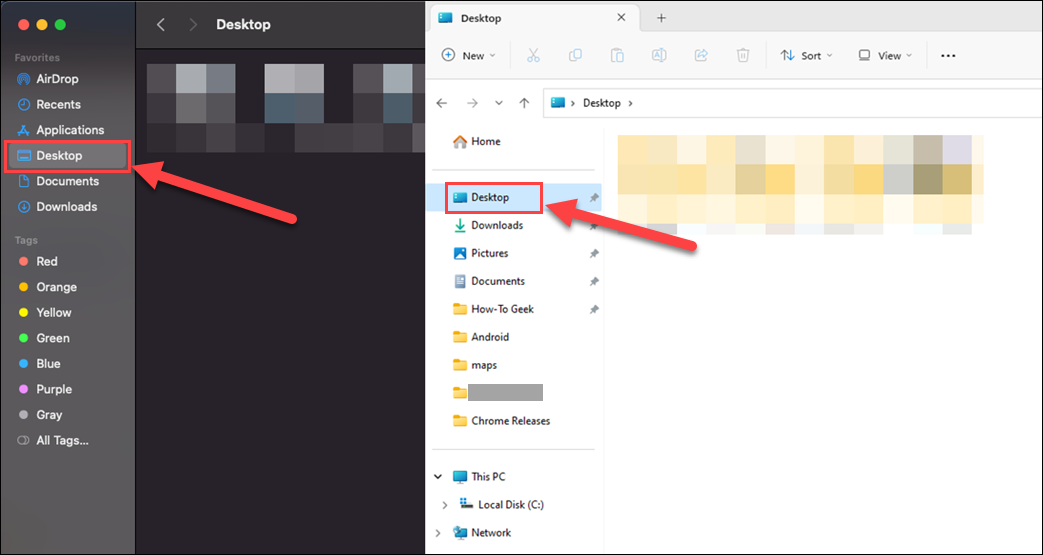
Task: Select AirDrop in Finder sidebar
Action: pos(57,79)
